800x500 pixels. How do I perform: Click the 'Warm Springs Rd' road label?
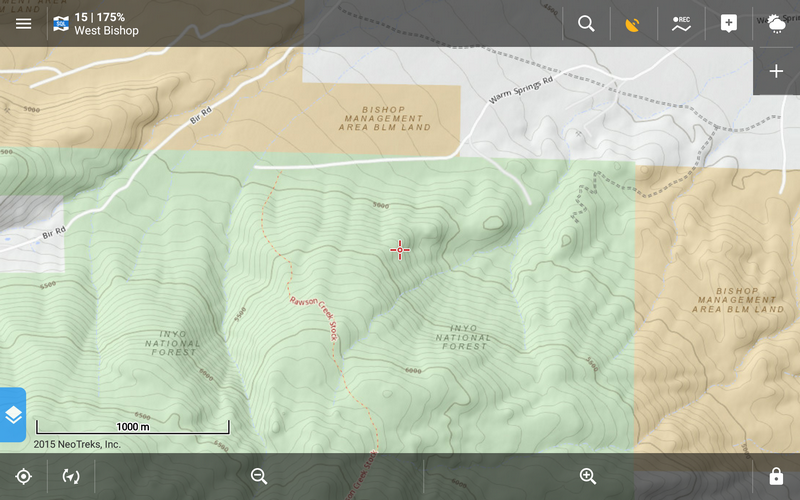click(x=521, y=90)
